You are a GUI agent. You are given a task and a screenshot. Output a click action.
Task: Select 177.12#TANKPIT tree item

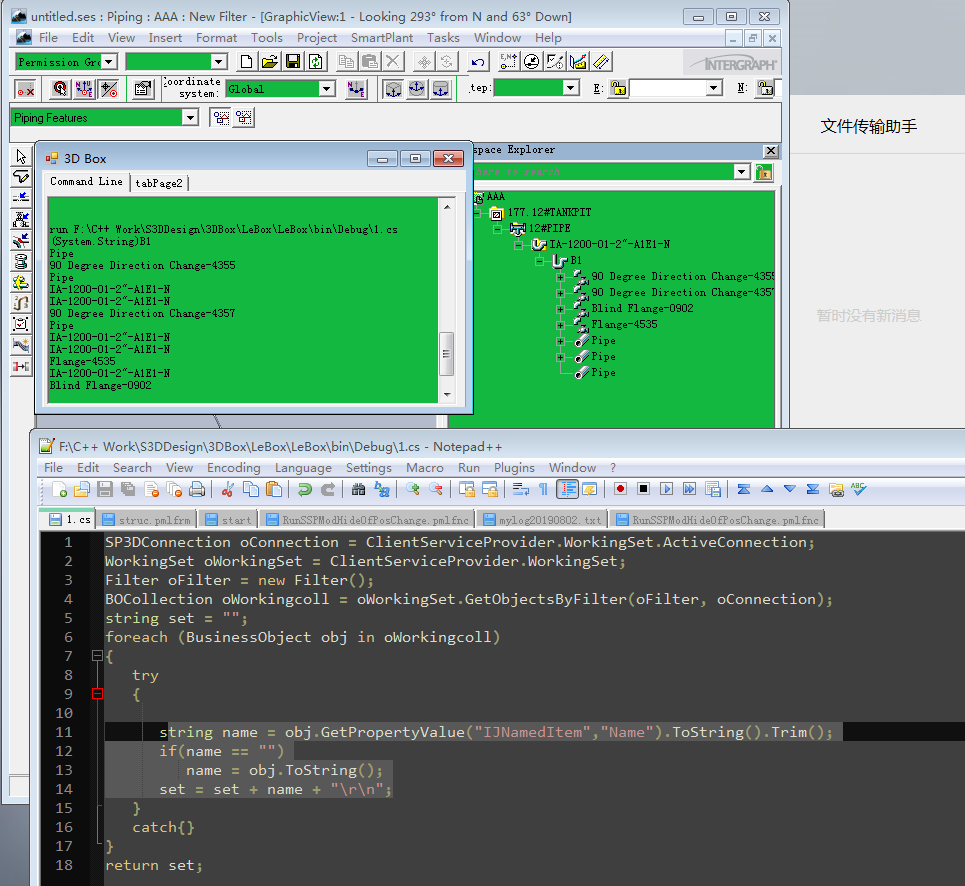coord(549,212)
